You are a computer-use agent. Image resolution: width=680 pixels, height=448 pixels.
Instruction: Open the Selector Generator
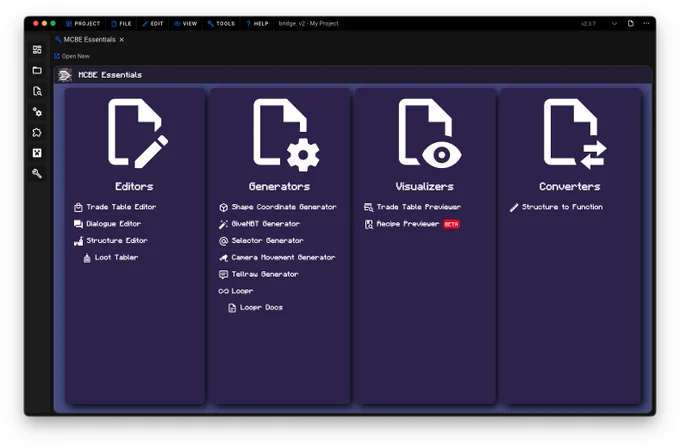tap(261, 241)
